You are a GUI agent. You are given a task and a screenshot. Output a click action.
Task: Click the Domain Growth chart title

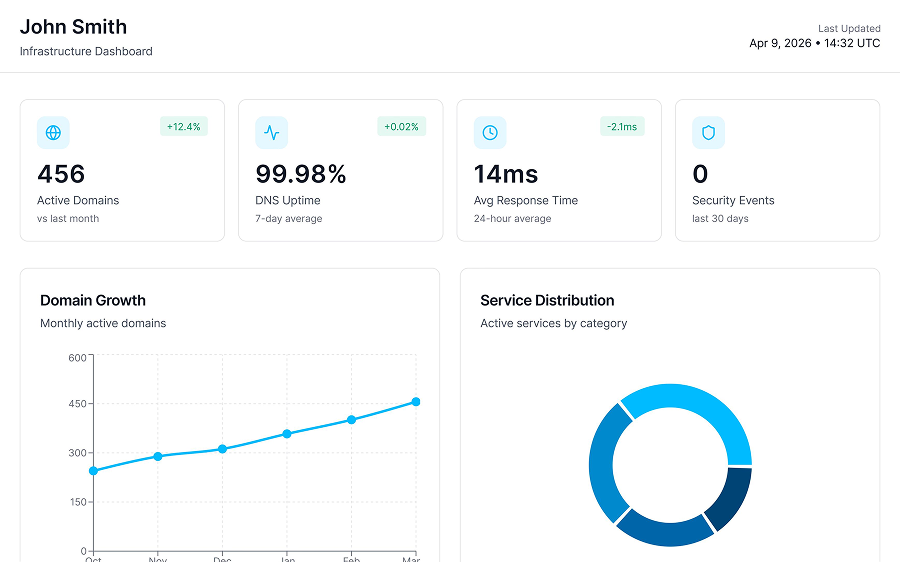pos(93,300)
